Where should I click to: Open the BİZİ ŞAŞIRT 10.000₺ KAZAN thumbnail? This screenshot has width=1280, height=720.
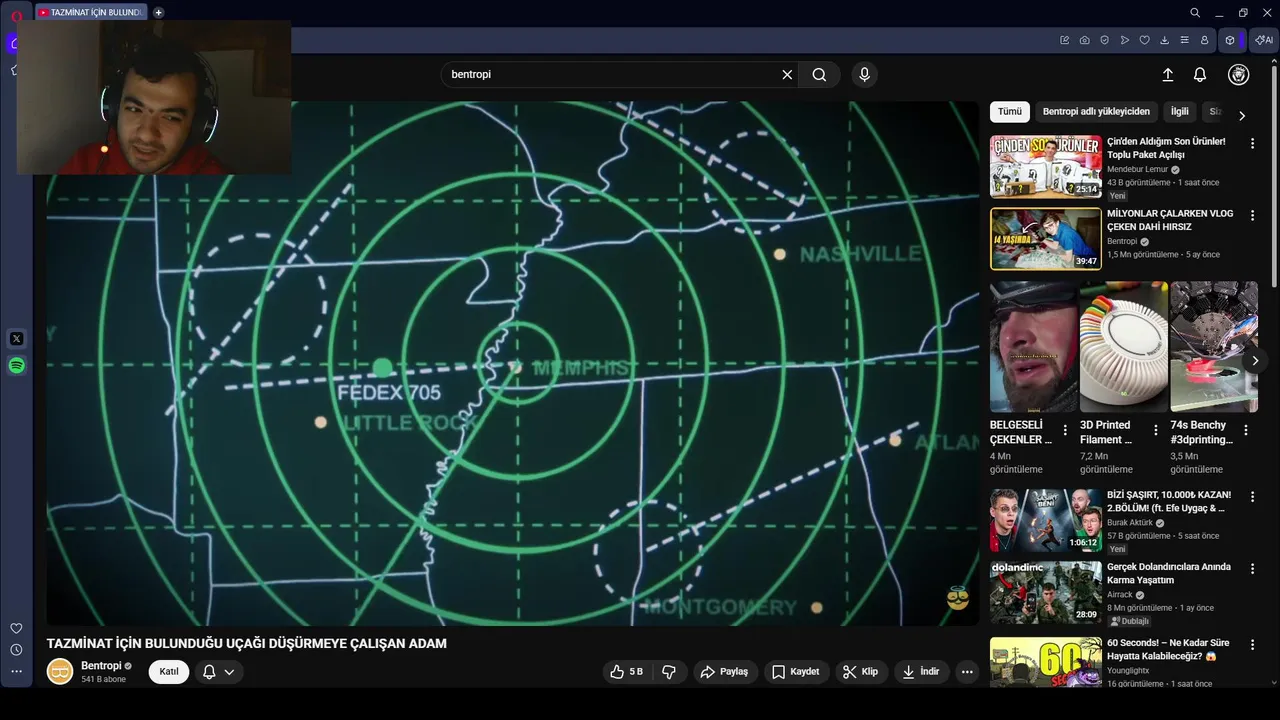1046,520
